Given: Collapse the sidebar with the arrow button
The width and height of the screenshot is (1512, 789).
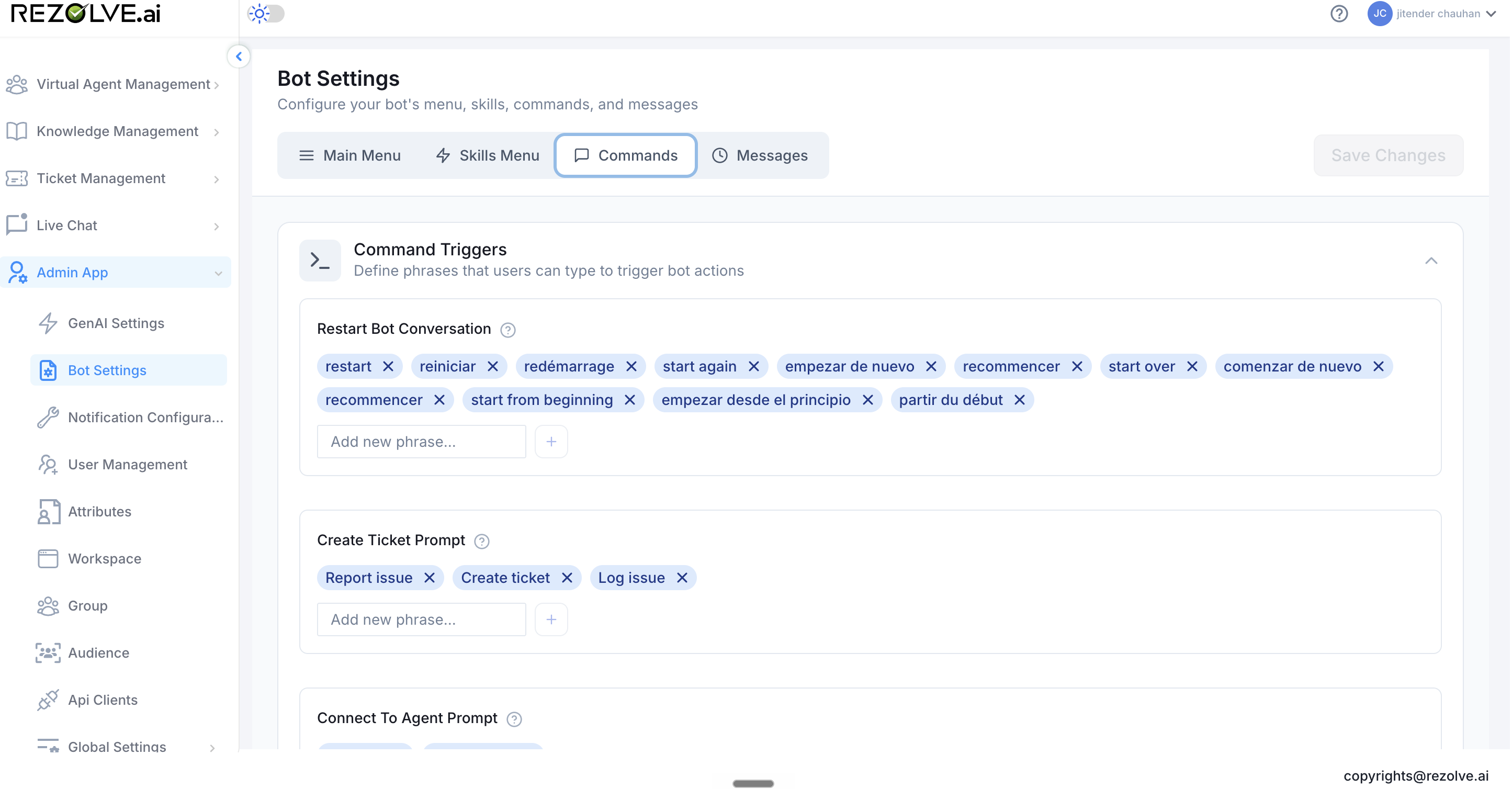Looking at the screenshot, I should pyautogui.click(x=238, y=57).
